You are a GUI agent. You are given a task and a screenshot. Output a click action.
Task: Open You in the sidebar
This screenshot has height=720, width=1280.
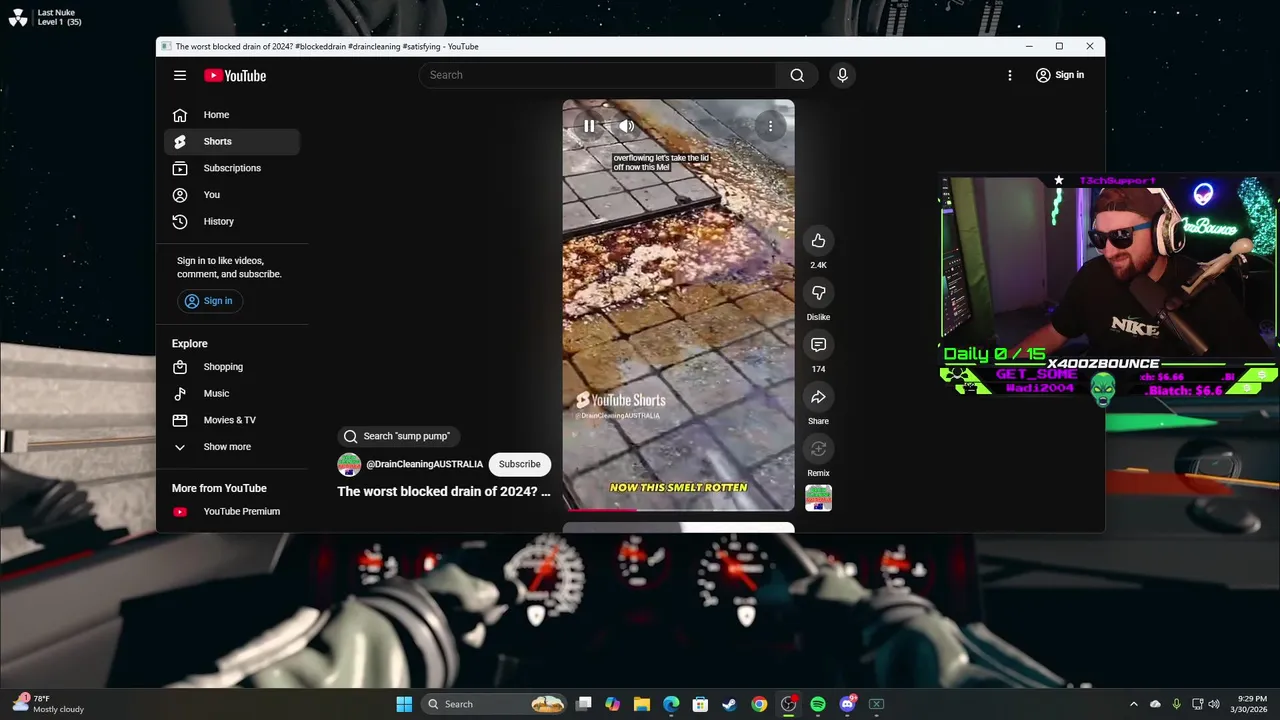click(x=232, y=195)
